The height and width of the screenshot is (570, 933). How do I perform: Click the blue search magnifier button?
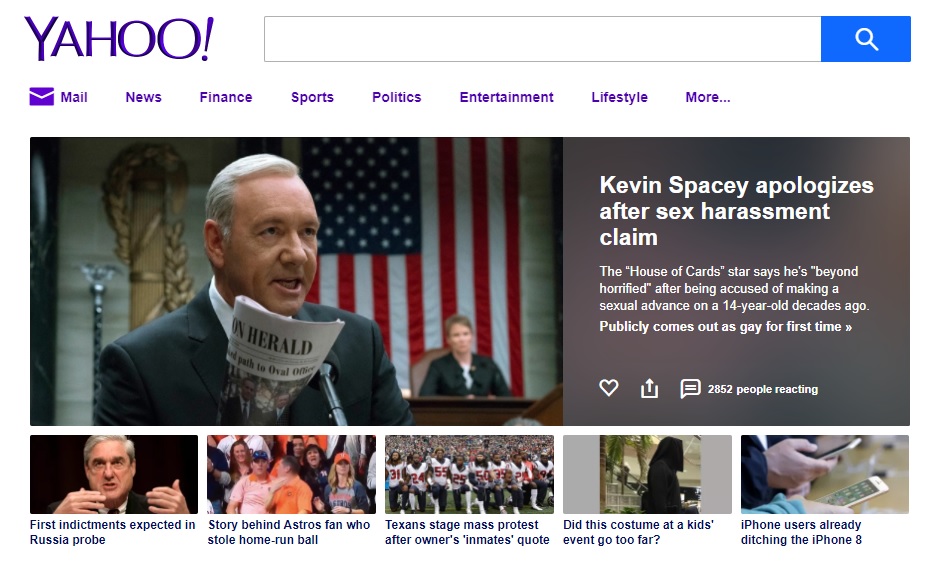(x=866, y=39)
